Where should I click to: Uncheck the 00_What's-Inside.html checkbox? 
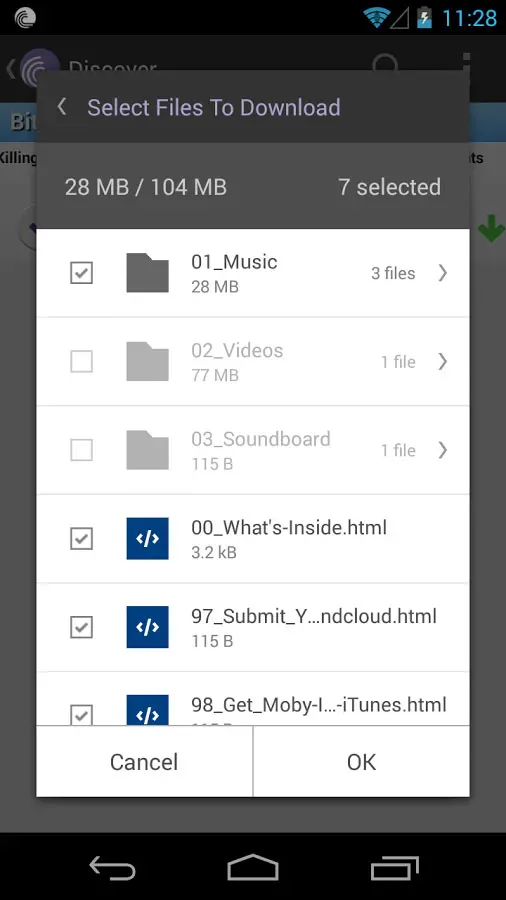81,538
